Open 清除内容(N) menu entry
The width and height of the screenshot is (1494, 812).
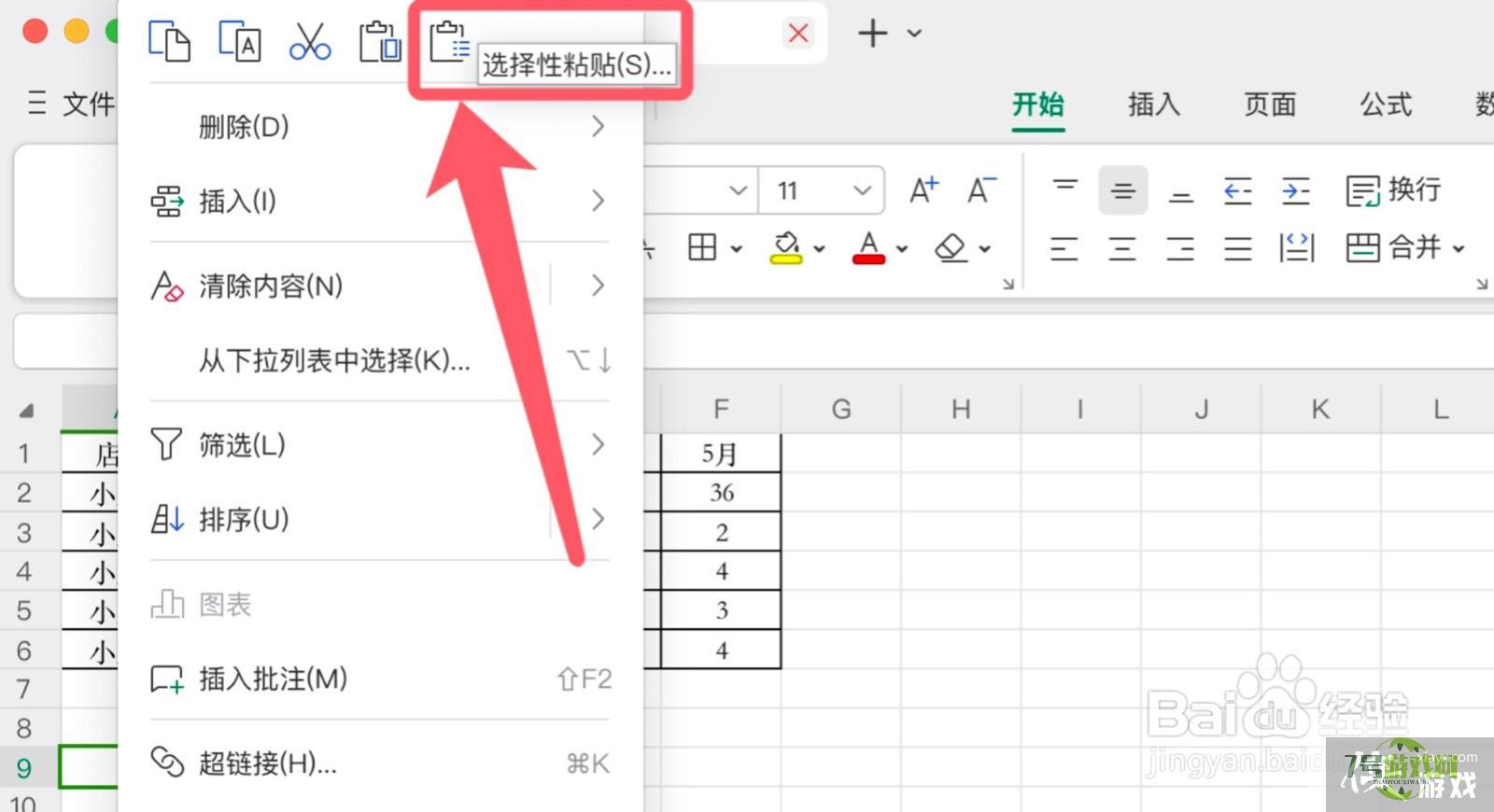tap(271, 286)
